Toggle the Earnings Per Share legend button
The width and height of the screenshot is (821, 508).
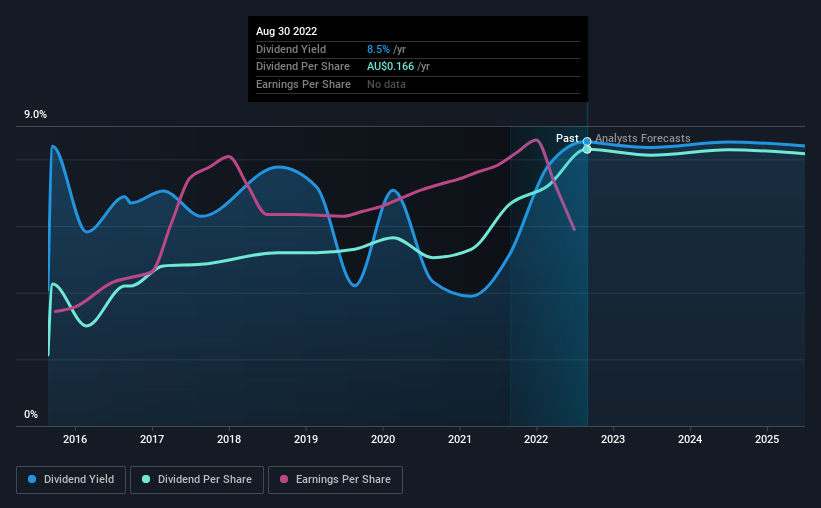[335, 480]
